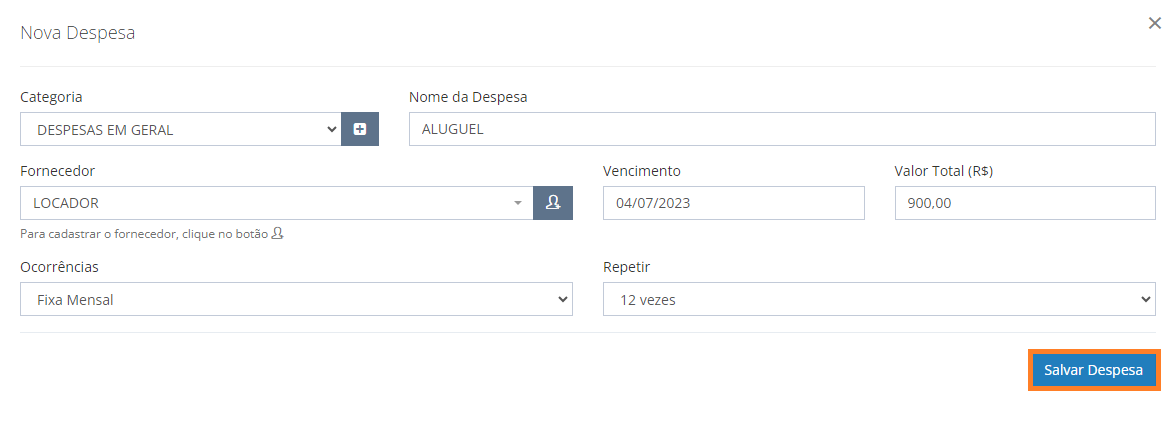Click the Ocorrências label

(x=59, y=267)
